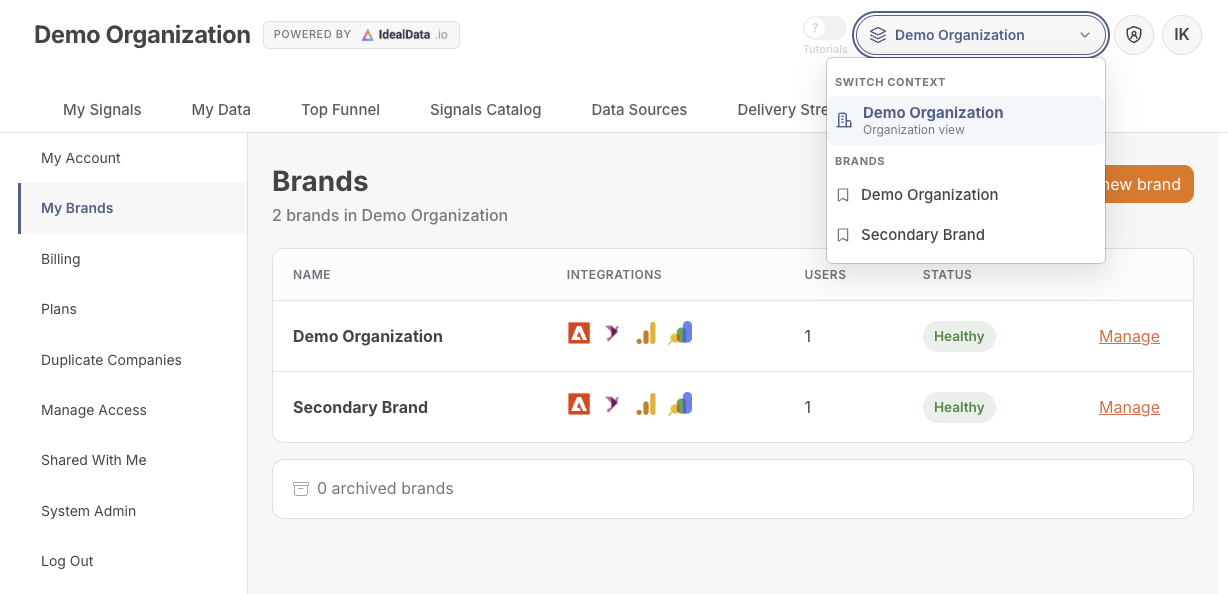Click the Adobe icon in the Secondary Brand row
The width and height of the screenshot is (1228, 594).
pyautogui.click(x=579, y=405)
